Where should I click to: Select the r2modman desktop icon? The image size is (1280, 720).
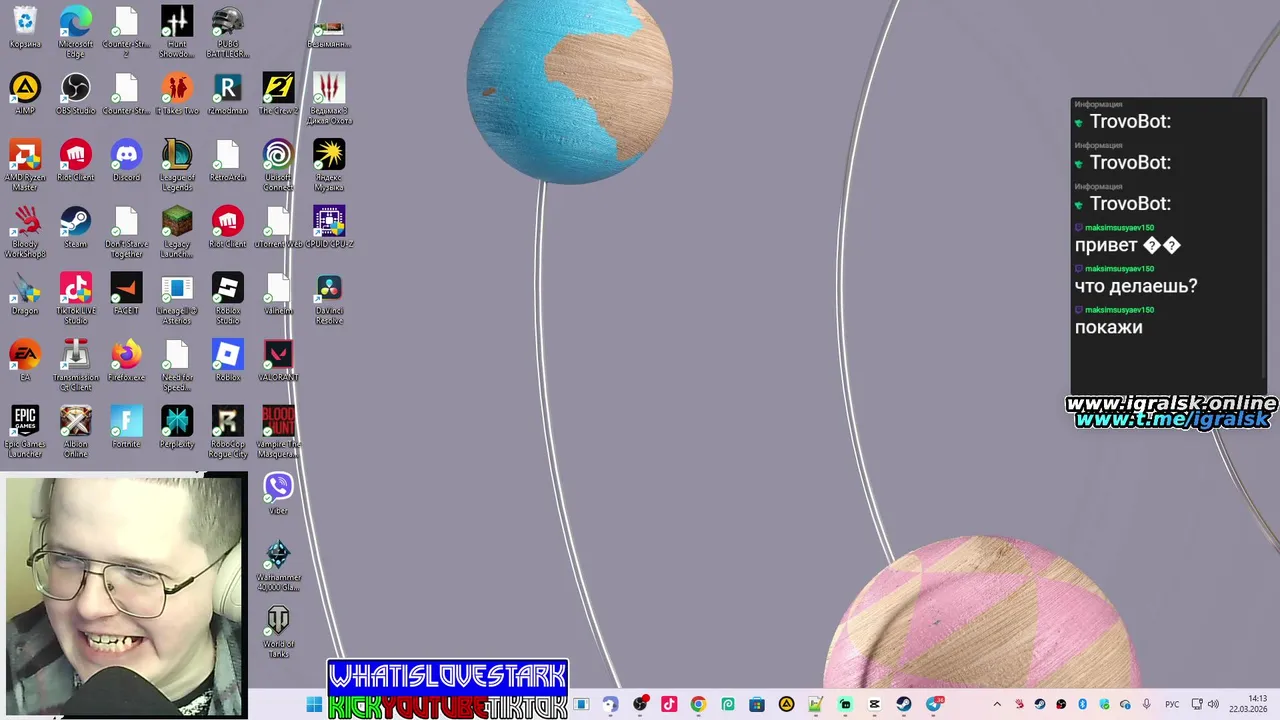point(228,94)
